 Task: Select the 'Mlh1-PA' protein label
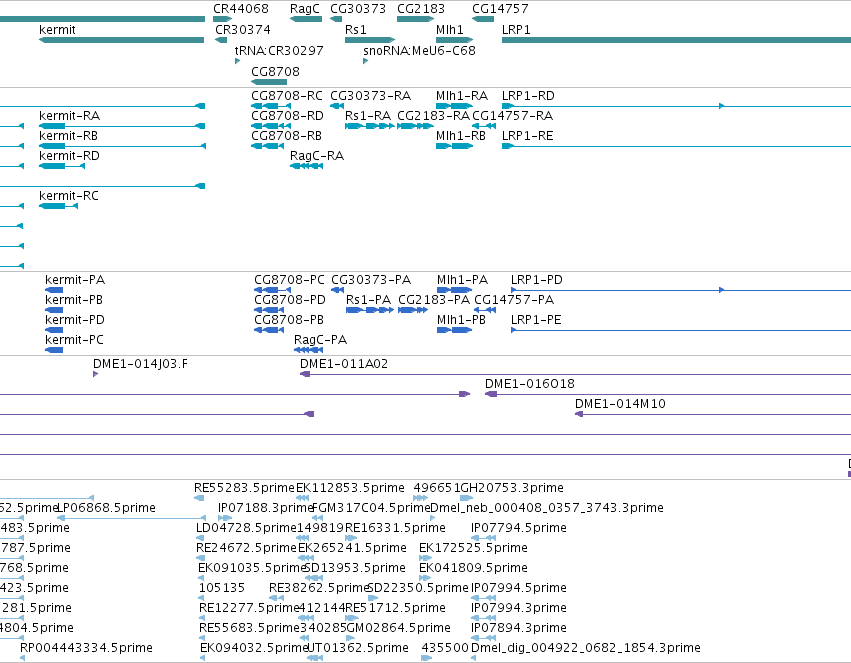pyautogui.click(x=462, y=280)
